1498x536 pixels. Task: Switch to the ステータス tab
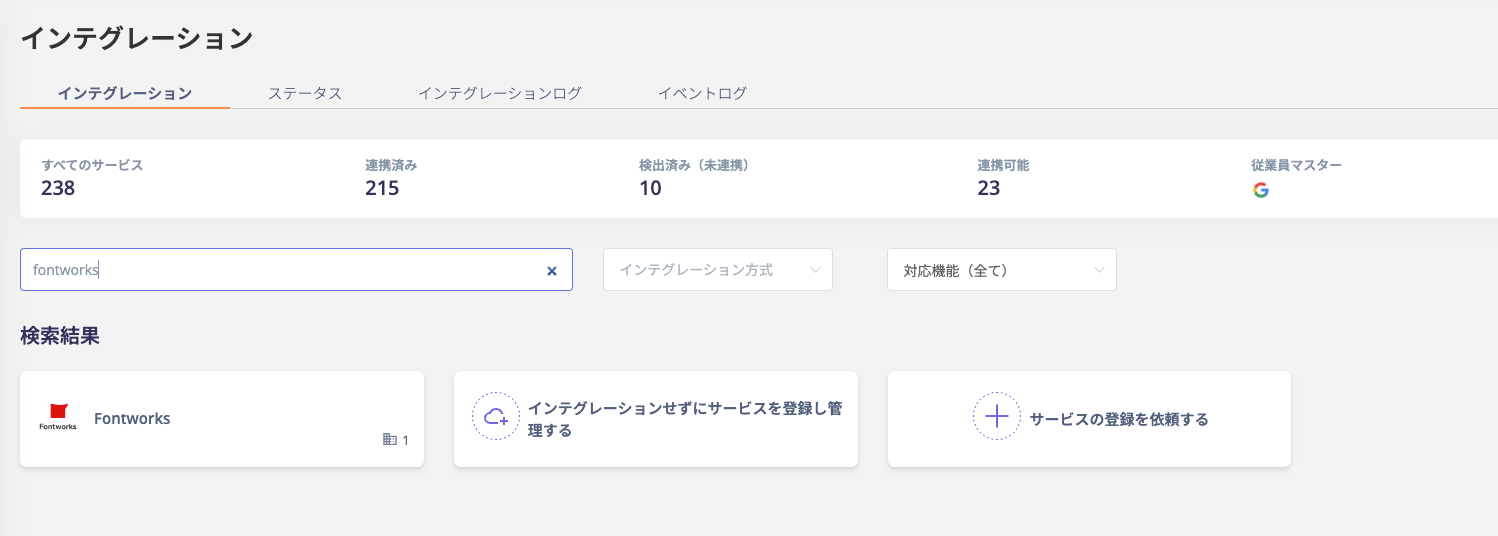305,93
